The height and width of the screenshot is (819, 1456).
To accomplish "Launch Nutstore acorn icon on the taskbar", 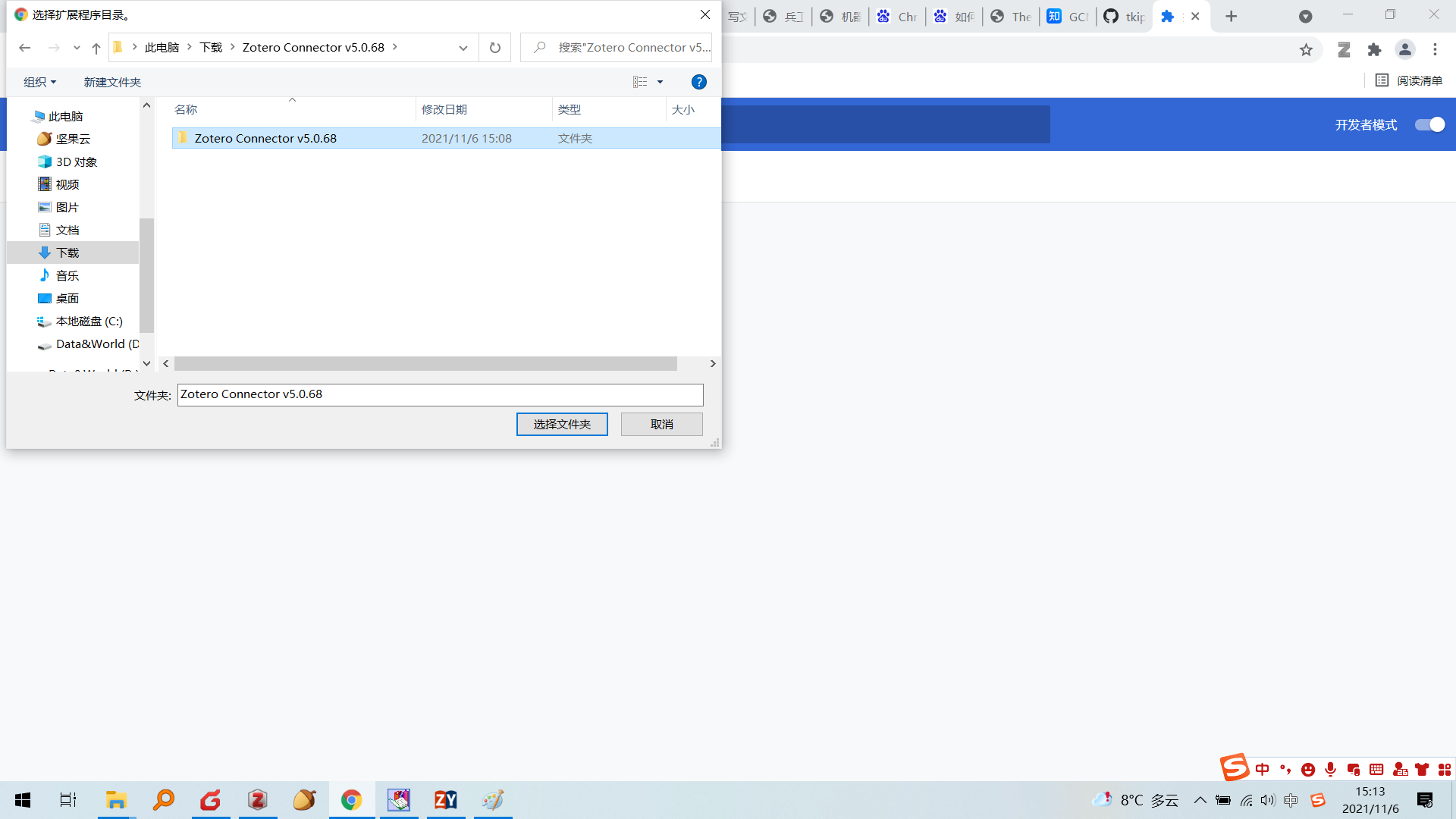I will tap(304, 800).
